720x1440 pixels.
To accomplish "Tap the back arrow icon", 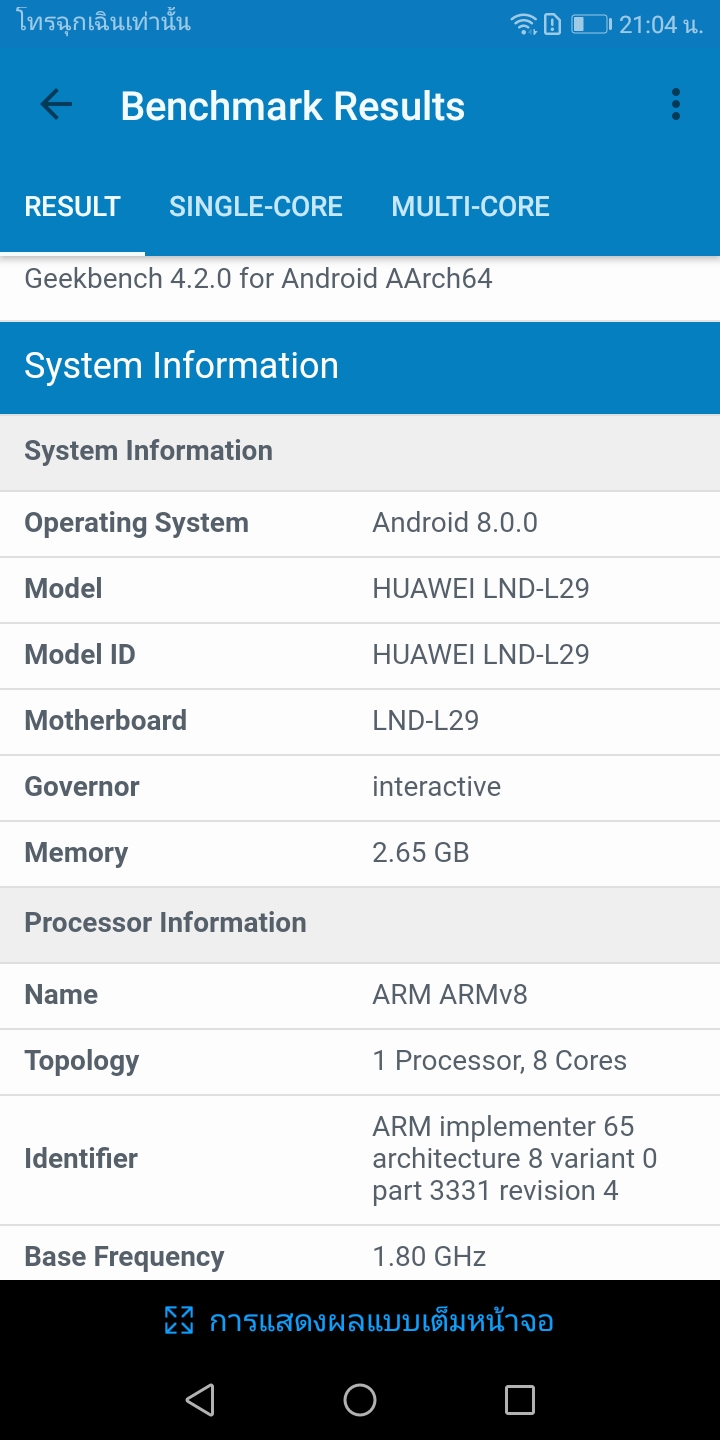I will pyautogui.click(x=56, y=105).
